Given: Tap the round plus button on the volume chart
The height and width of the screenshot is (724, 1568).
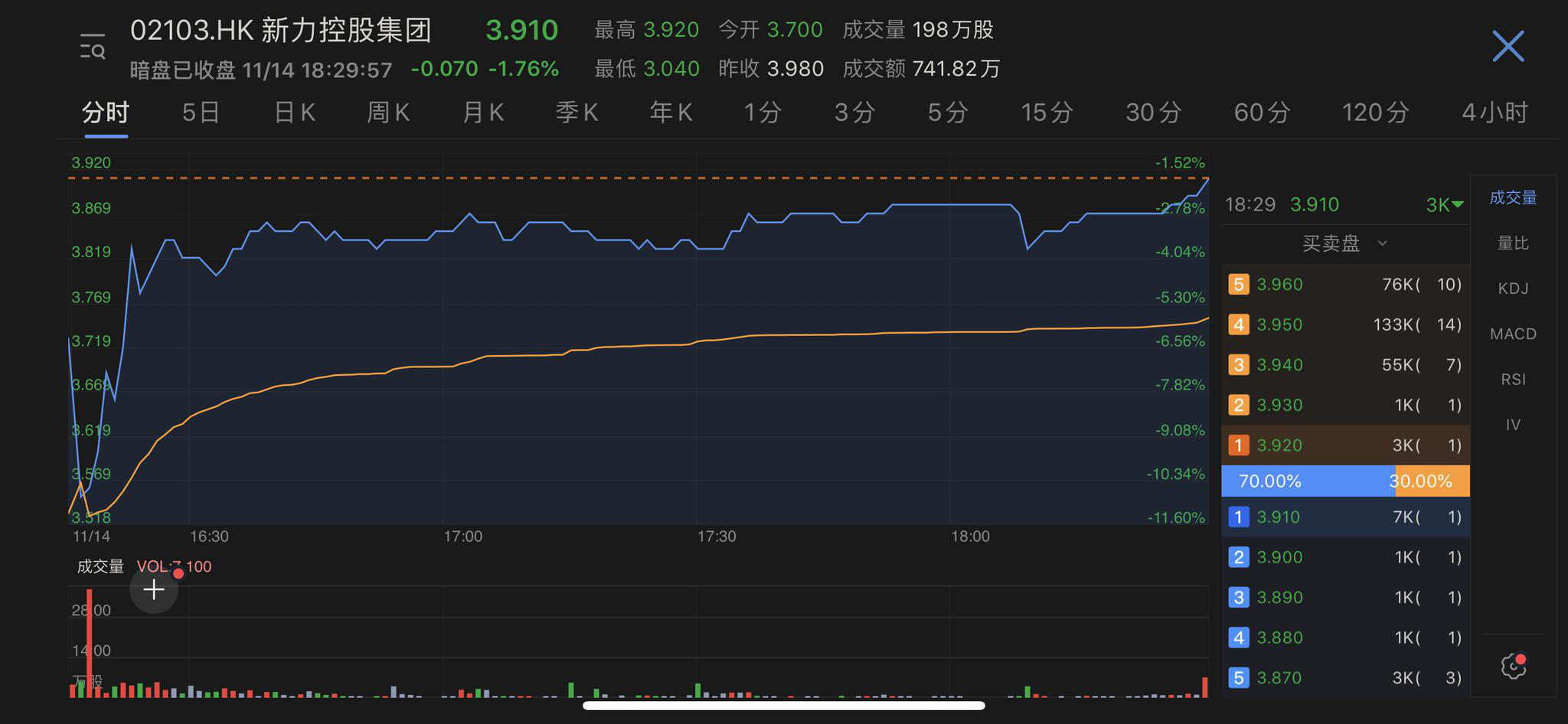Looking at the screenshot, I should coord(154,589).
